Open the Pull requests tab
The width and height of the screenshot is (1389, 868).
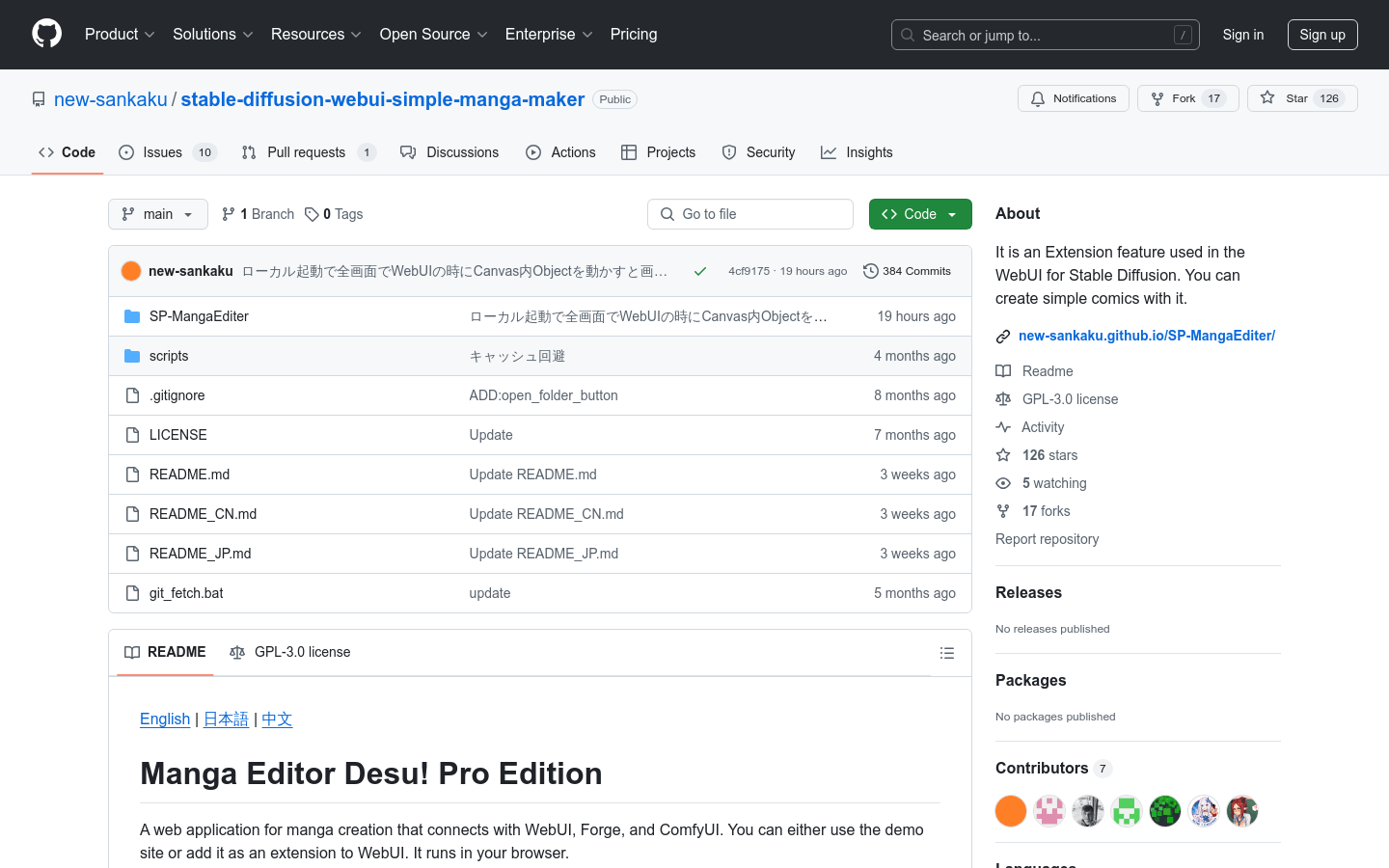(308, 152)
